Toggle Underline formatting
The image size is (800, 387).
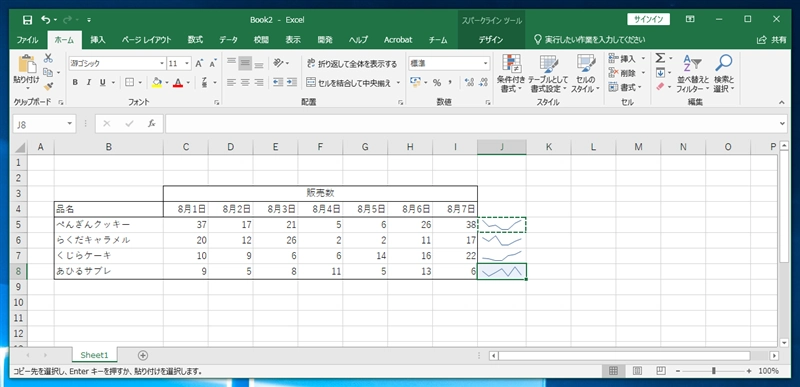tap(102, 82)
